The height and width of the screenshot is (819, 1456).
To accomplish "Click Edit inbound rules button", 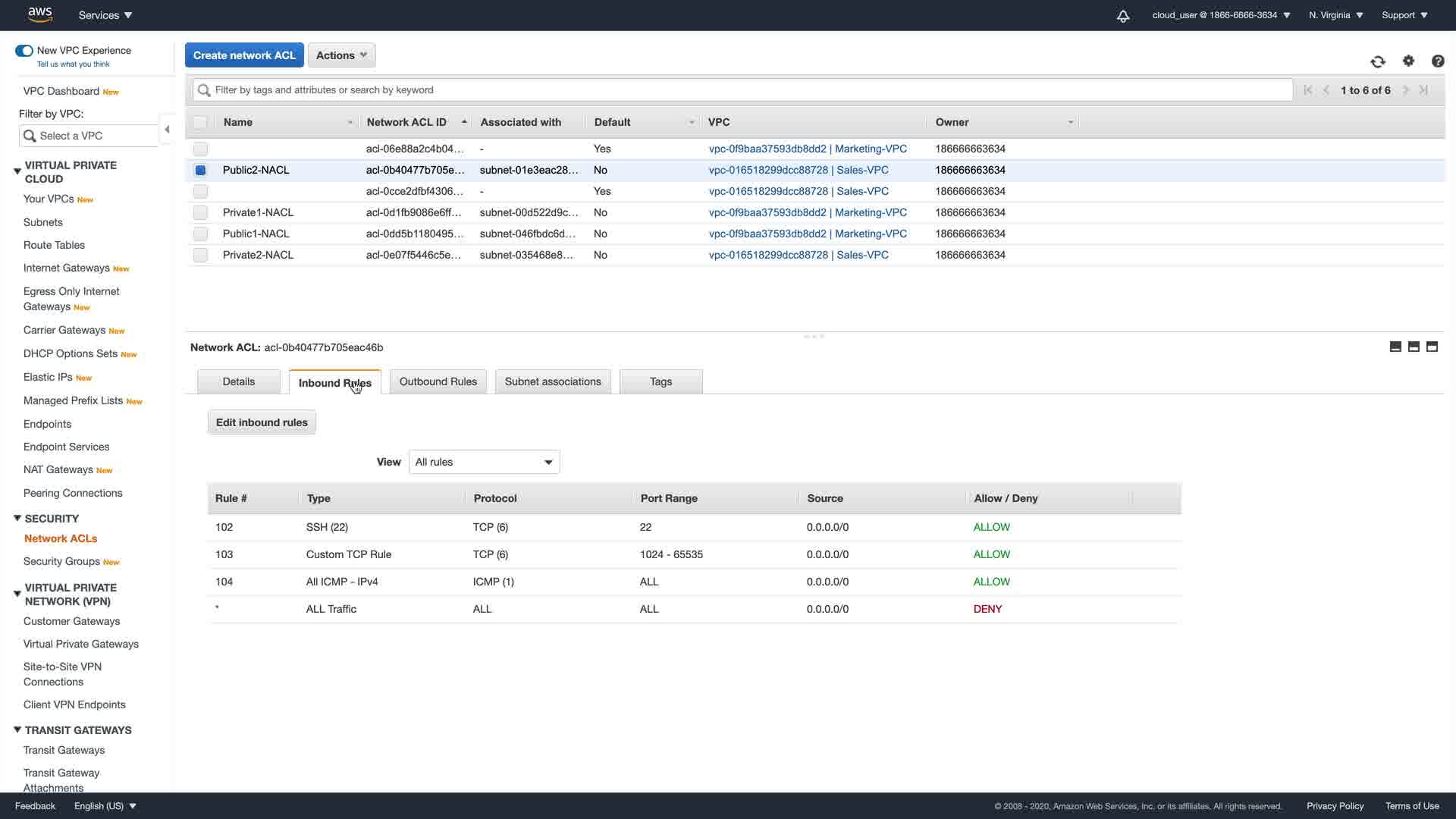I will click(262, 423).
